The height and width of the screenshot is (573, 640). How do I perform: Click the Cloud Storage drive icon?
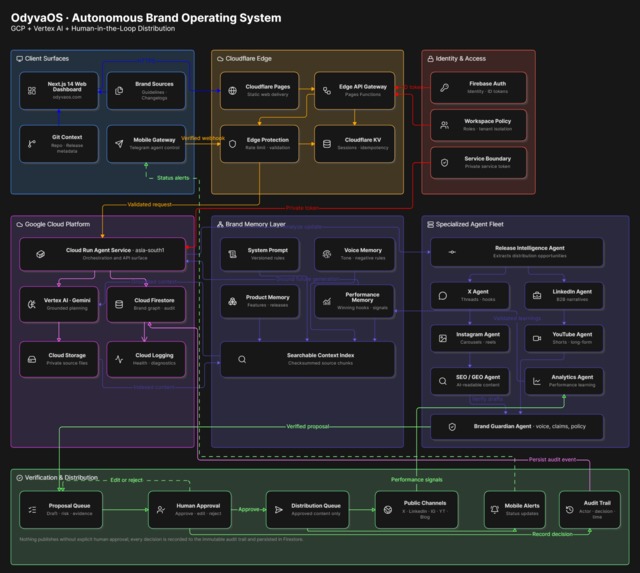pyautogui.click(x=32, y=359)
